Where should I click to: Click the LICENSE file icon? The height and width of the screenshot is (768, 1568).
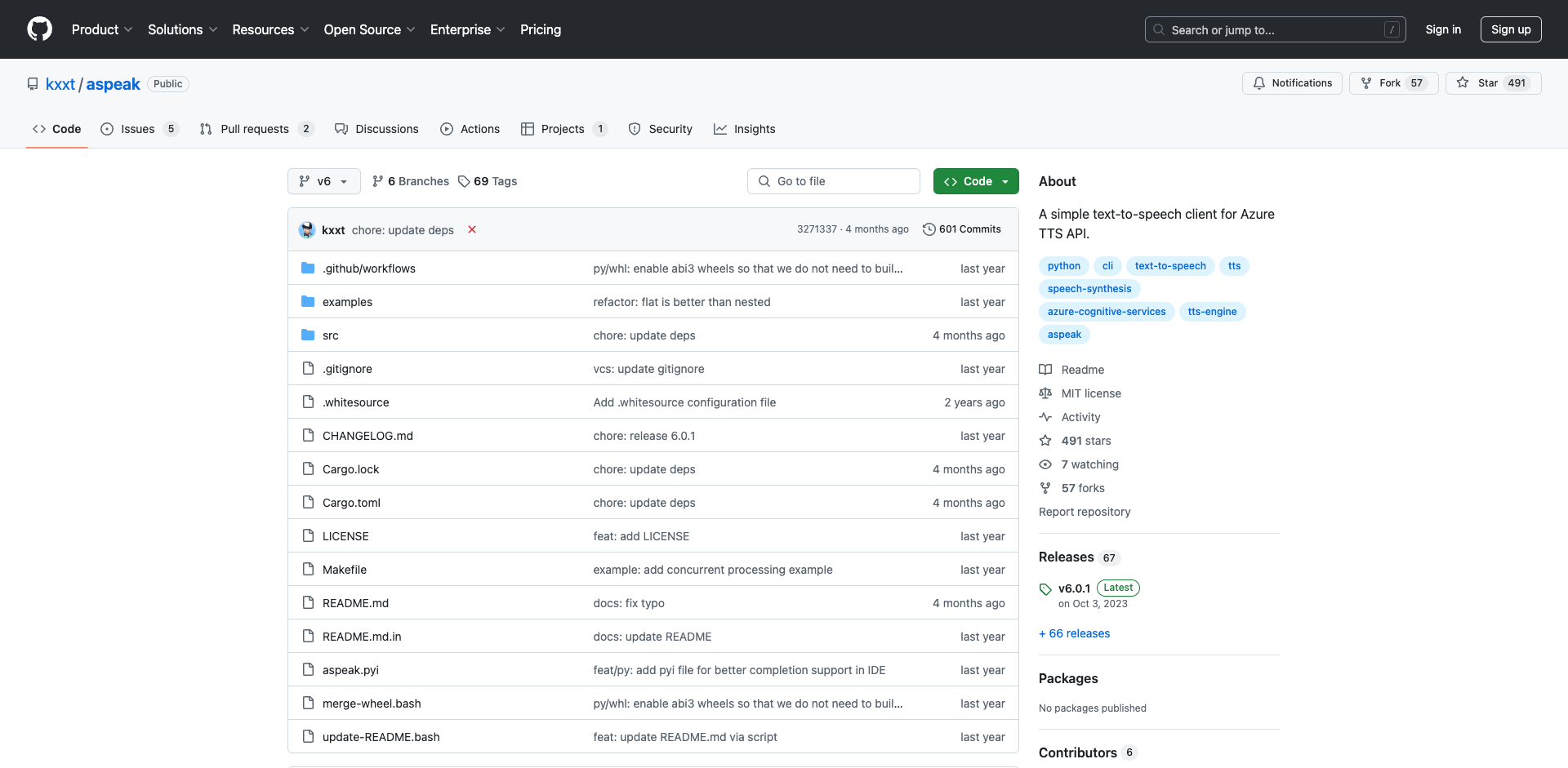[x=308, y=536]
